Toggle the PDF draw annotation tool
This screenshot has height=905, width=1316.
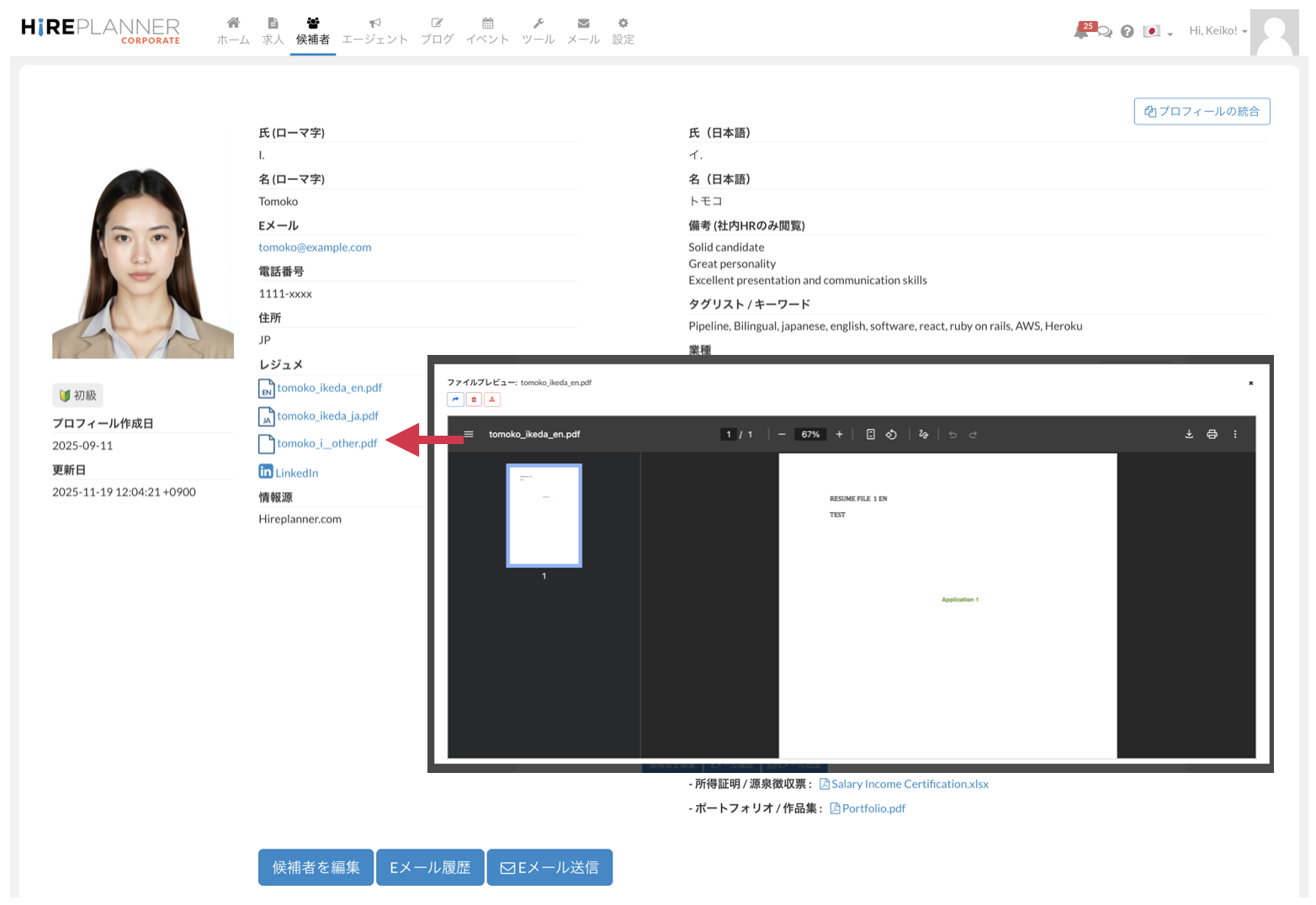point(923,434)
